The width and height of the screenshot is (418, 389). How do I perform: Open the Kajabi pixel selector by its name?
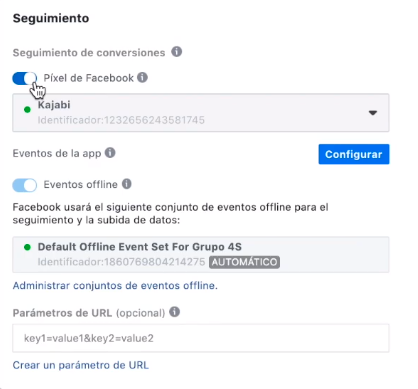(54, 105)
